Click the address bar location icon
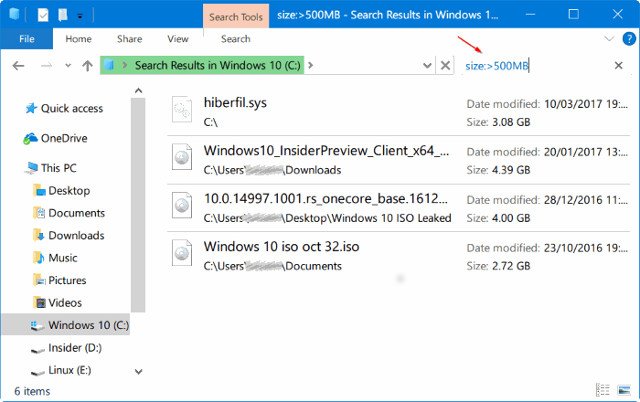Viewport: 640px width, 402px height. pos(109,65)
